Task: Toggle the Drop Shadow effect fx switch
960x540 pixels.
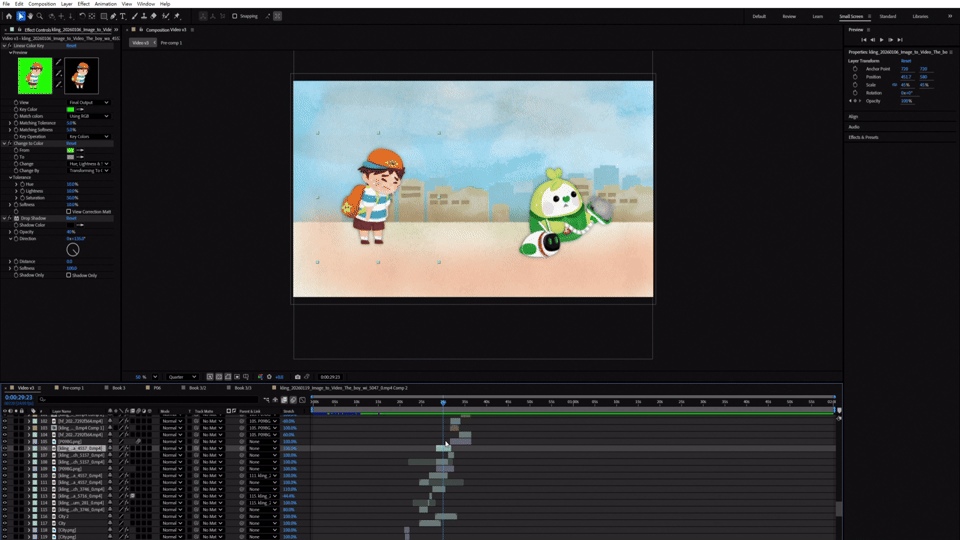Action: click(10, 219)
